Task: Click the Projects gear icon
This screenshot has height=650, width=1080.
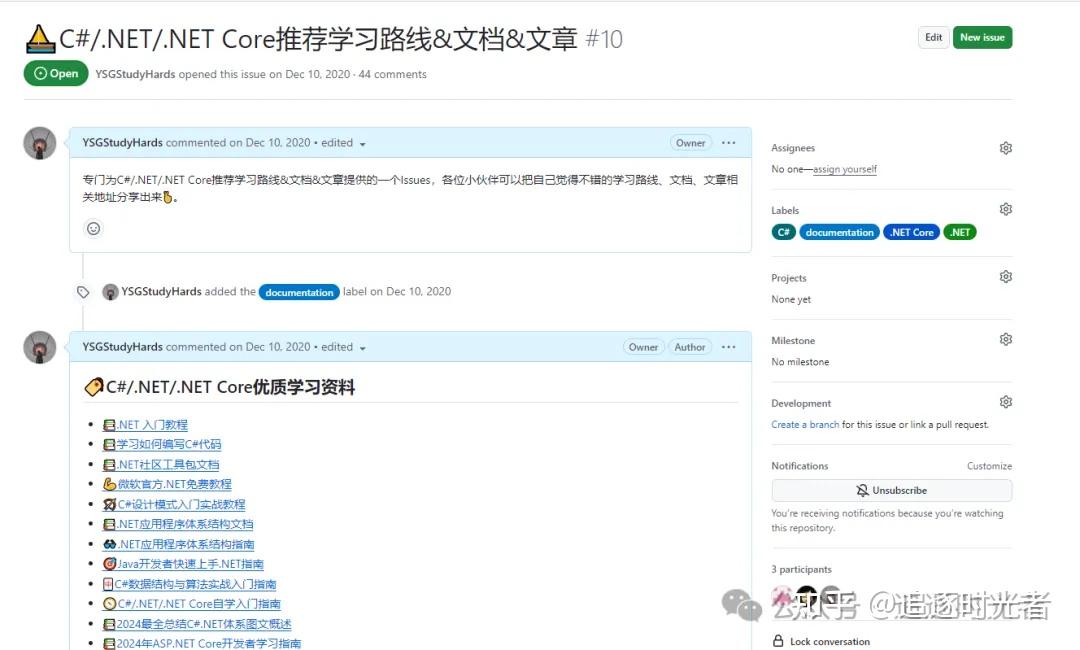Action: (1005, 276)
